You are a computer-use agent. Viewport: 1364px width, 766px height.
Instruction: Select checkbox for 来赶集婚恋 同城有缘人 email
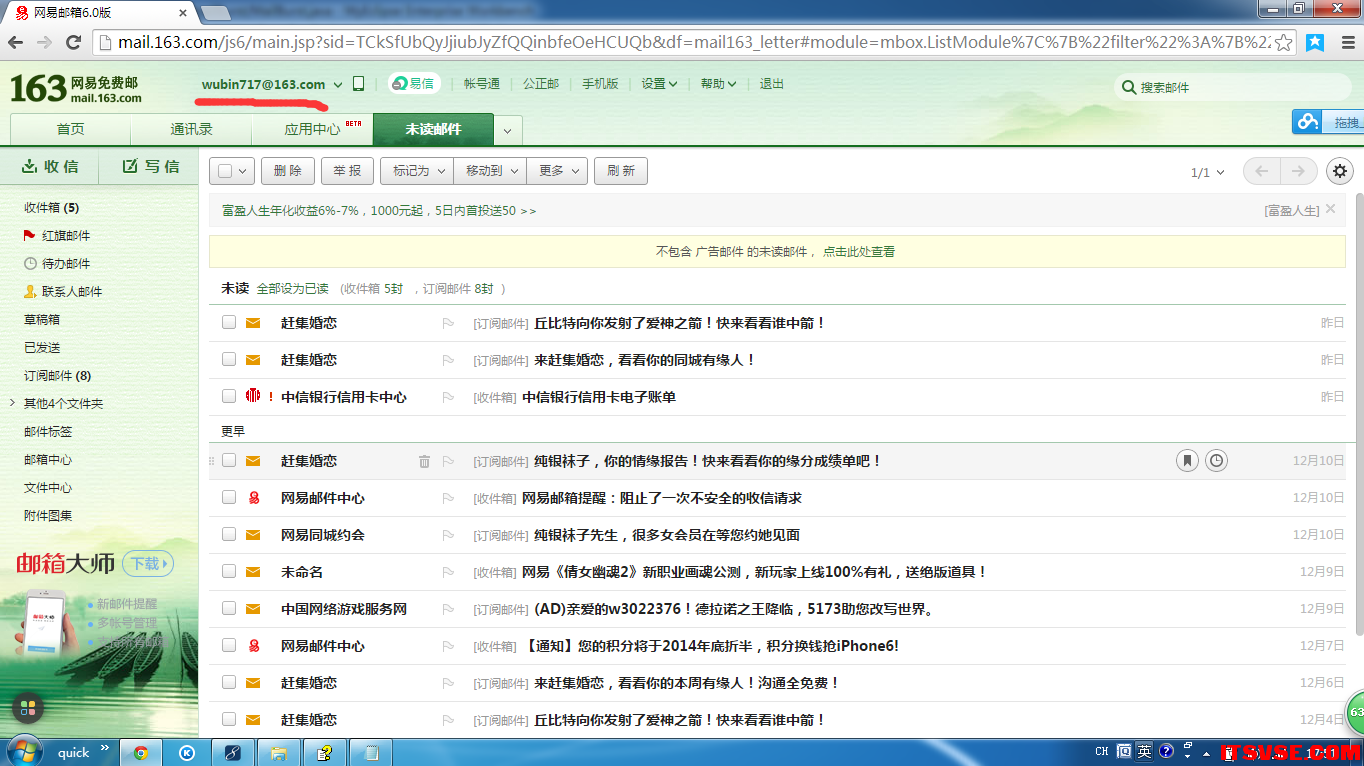(x=229, y=359)
